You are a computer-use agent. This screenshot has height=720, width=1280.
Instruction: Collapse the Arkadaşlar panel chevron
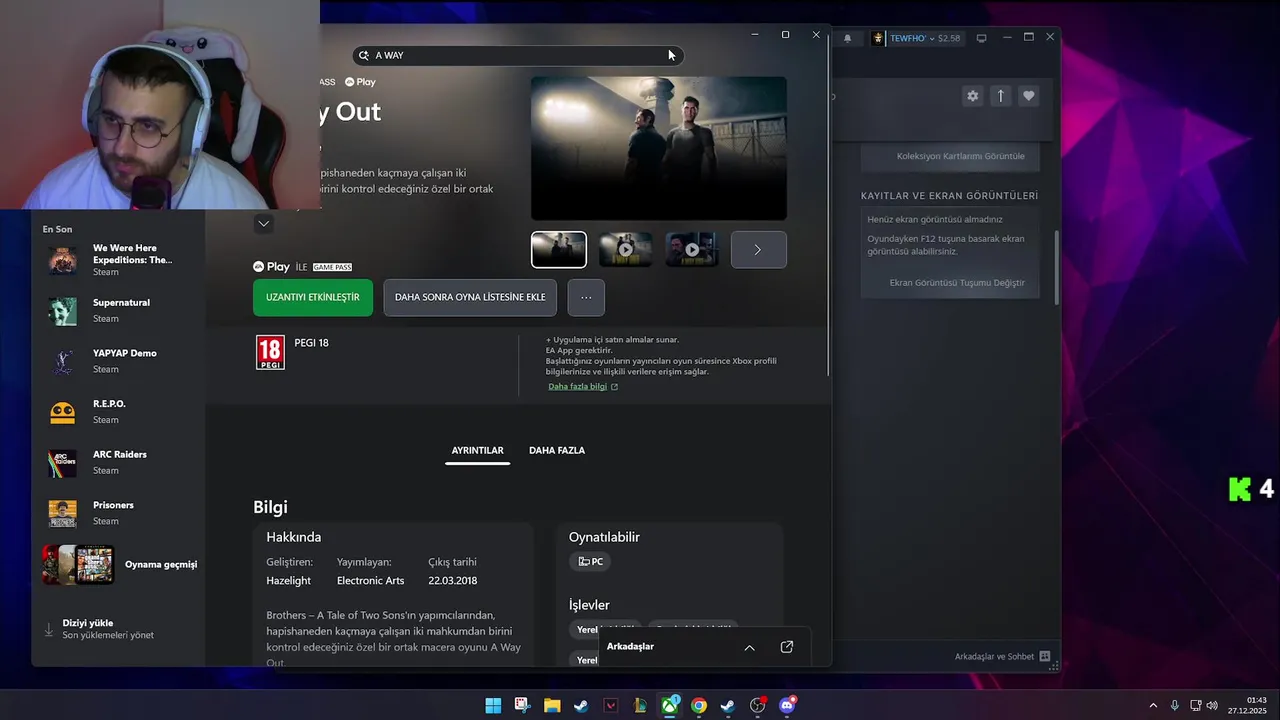click(x=749, y=647)
